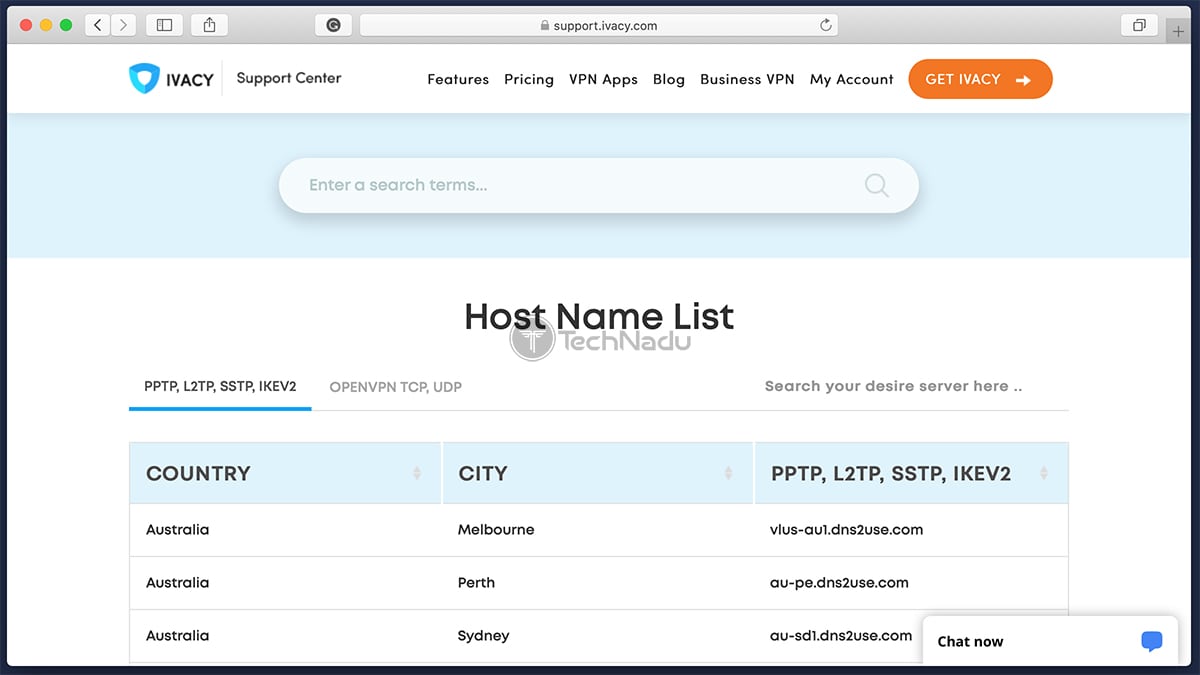
Task: Click the Host Name List heading
Action: [599, 317]
